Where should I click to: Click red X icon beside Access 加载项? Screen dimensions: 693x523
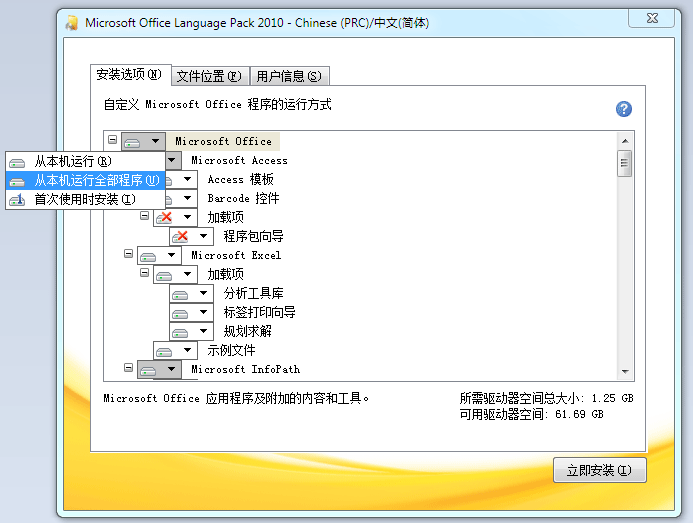tap(164, 218)
